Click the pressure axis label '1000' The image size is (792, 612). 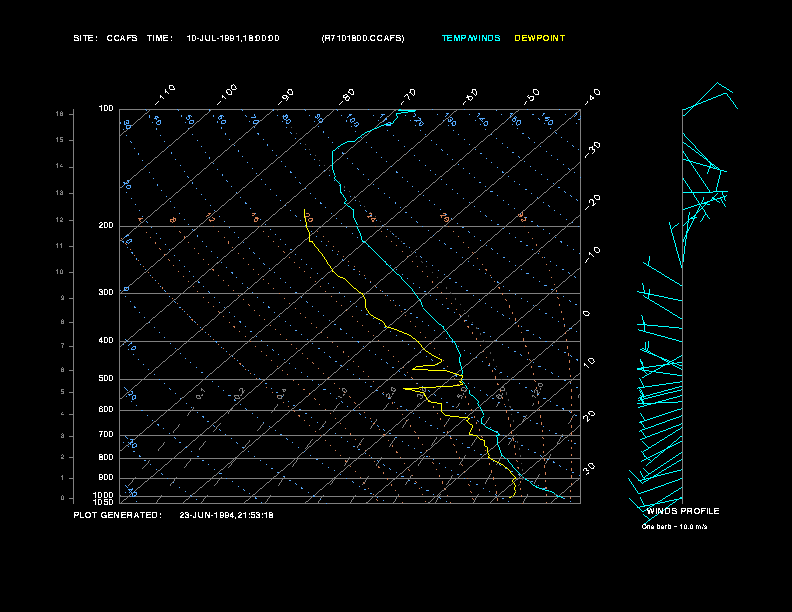pyautogui.click(x=104, y=495)
